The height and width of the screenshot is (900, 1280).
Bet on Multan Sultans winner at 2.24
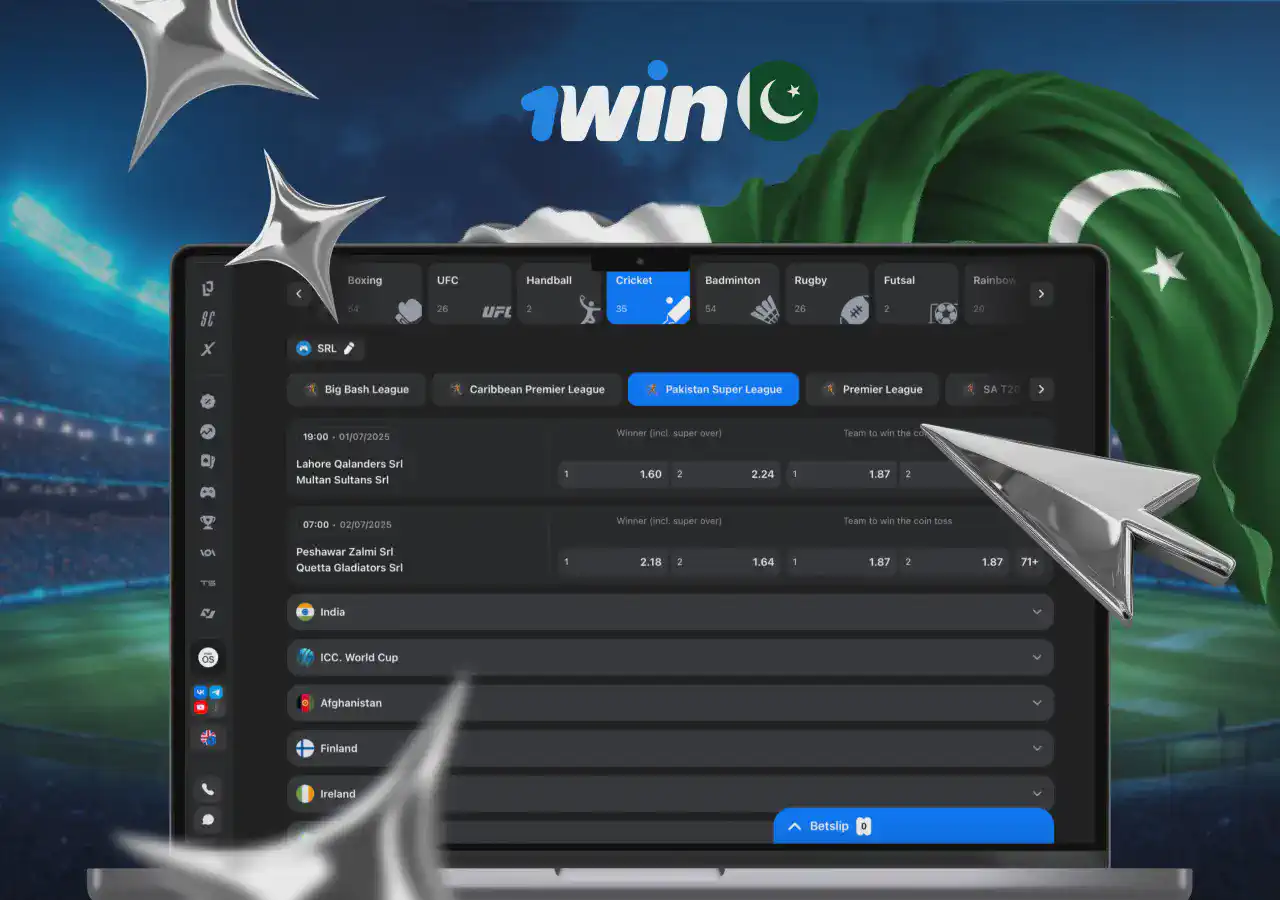(726, 474)
